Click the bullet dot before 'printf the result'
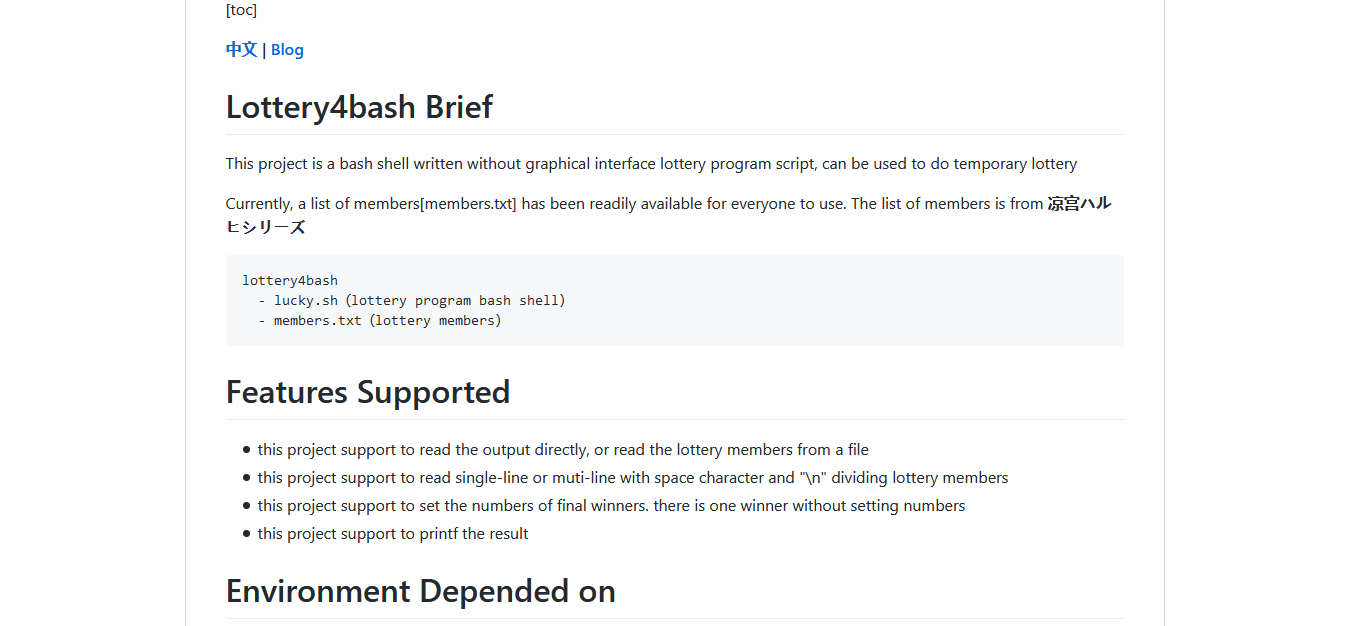This screenshot has height=626, width=1349. click(x=246, y=534)
